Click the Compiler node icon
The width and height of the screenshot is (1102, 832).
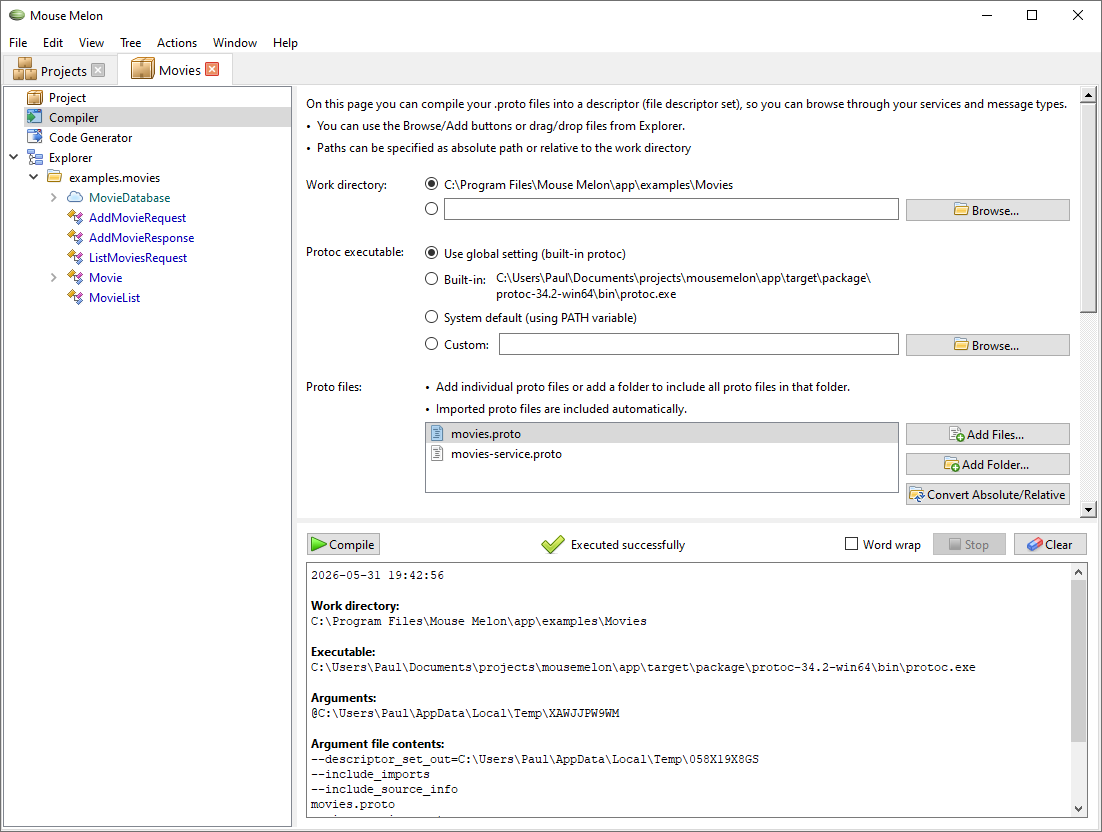pyautogui.click(x=34, y=117)
